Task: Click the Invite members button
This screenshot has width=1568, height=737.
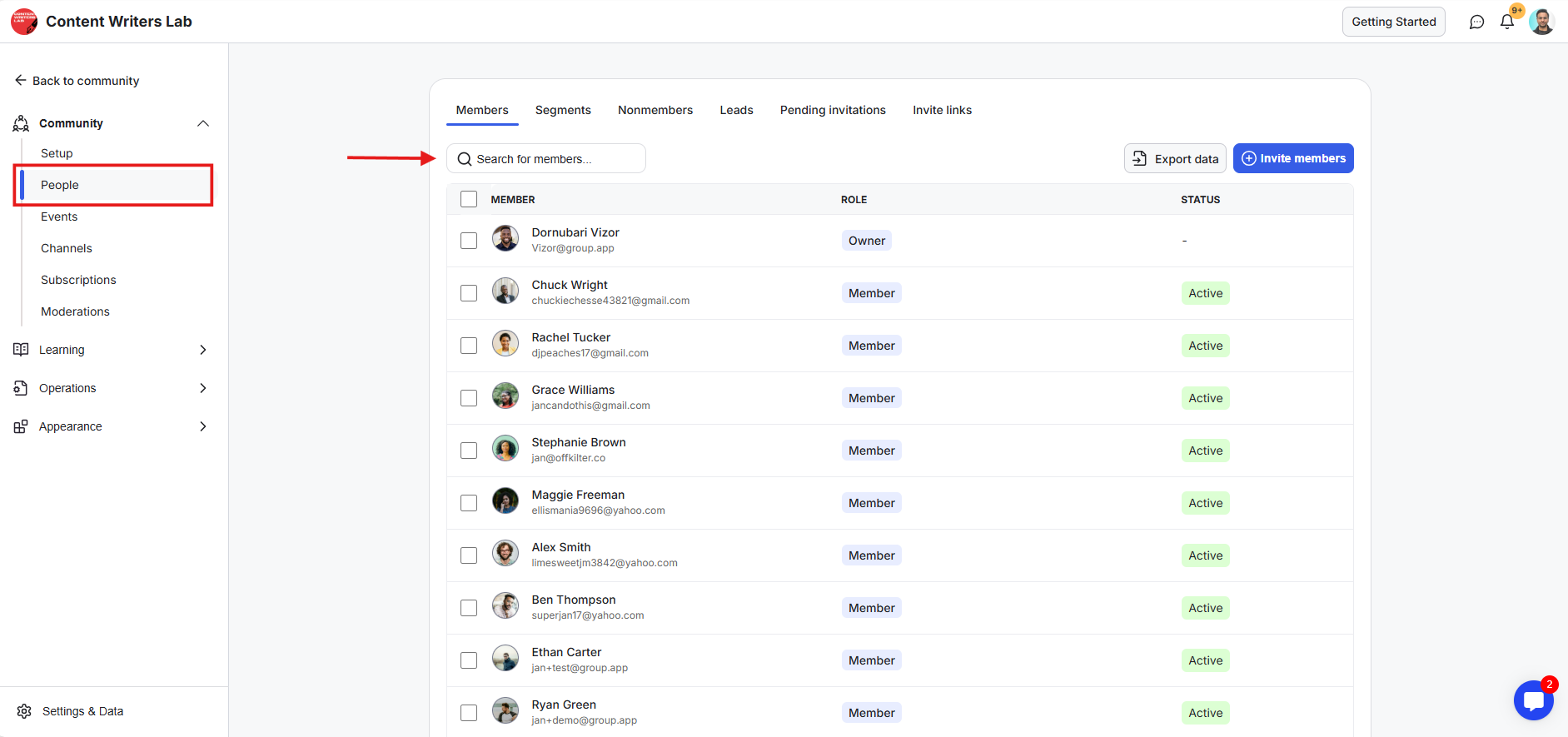Action: (x=1292, y=158)
